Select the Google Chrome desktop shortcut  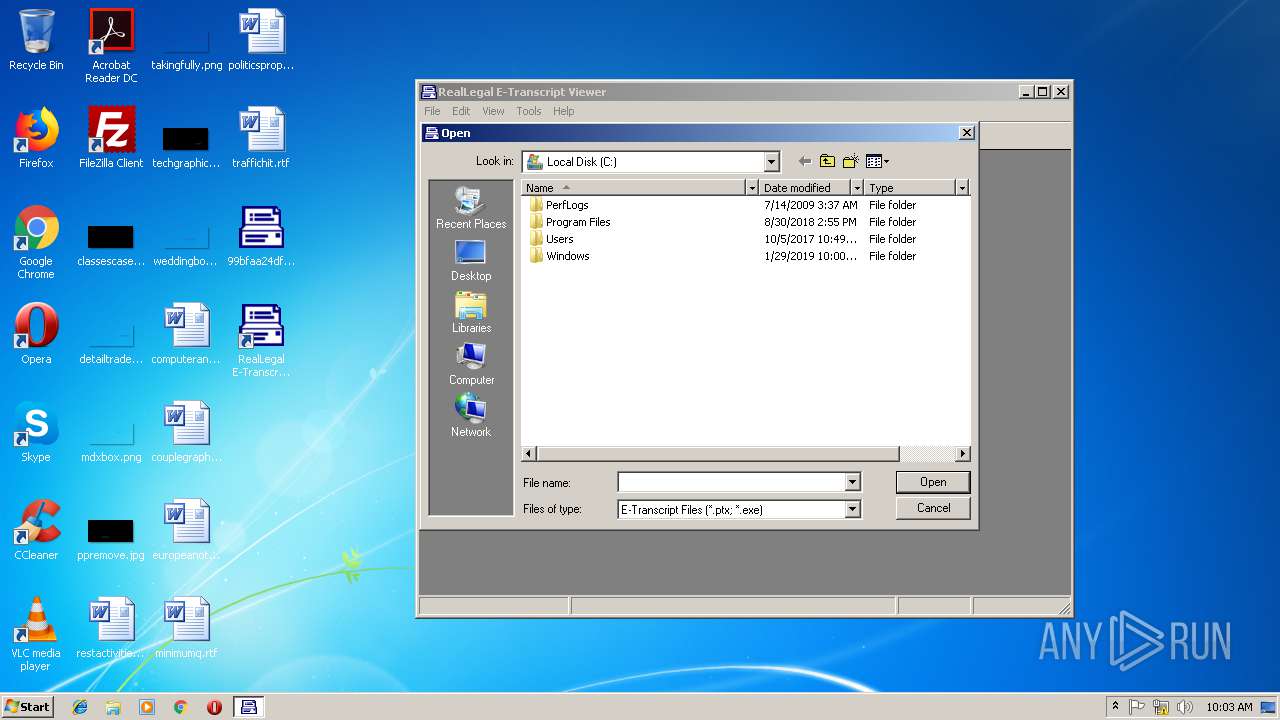pos(36,242)
